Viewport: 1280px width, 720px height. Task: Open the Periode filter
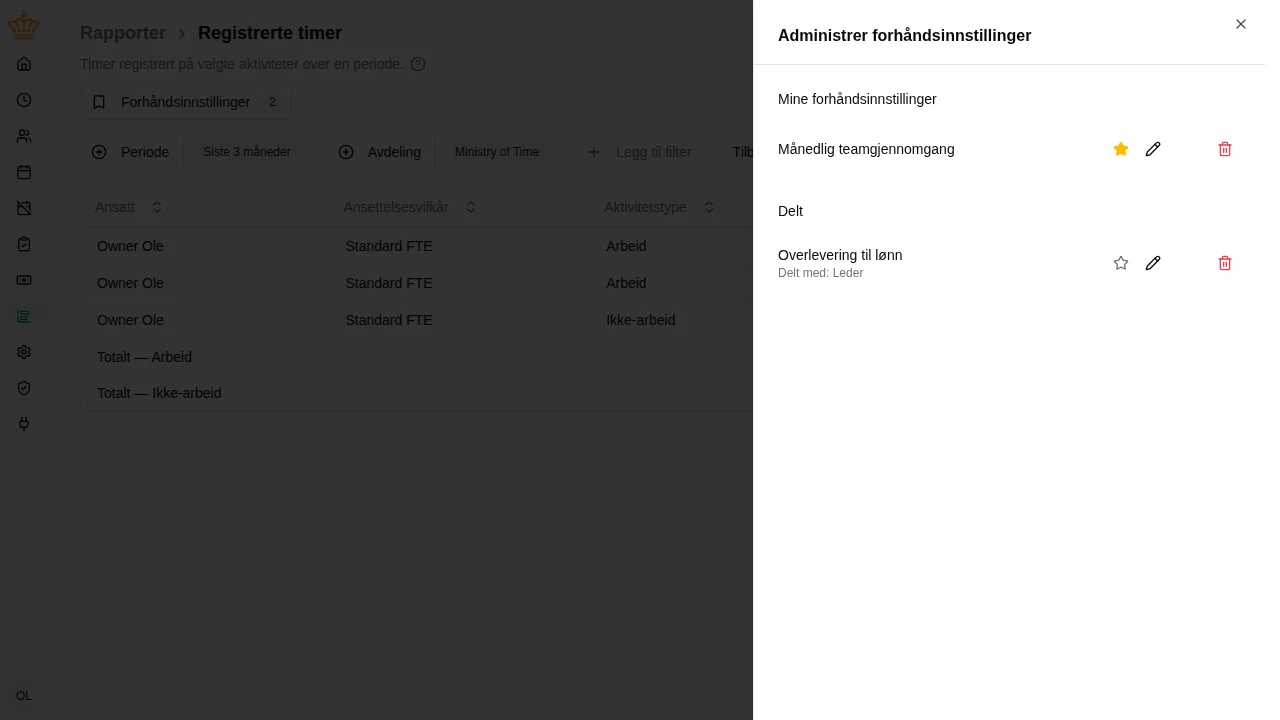(131, 152)
